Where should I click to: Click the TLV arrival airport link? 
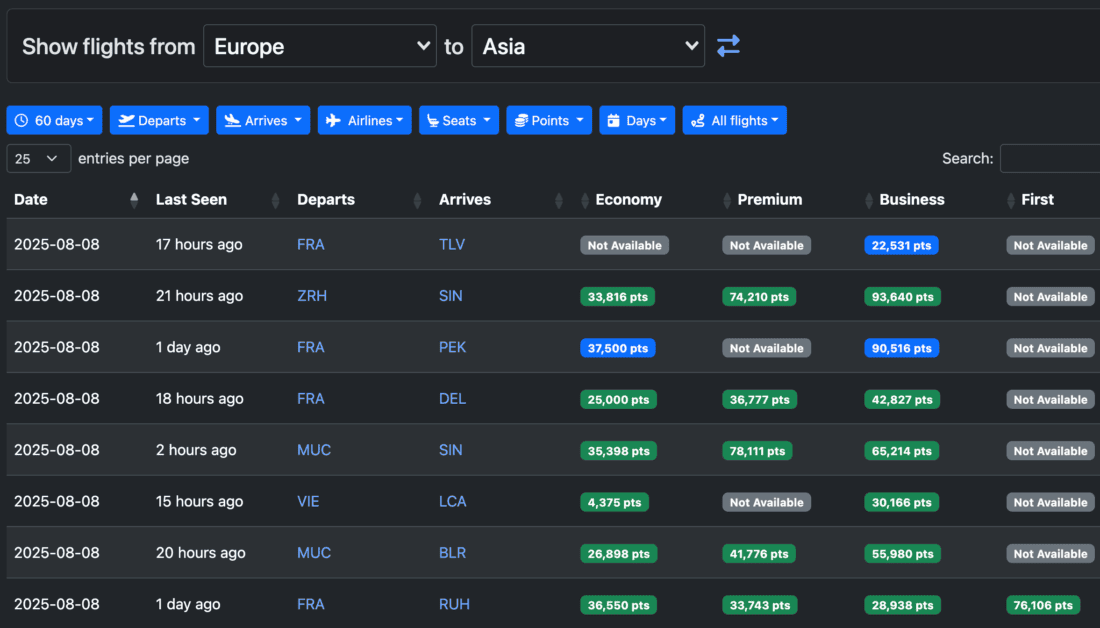pyautogui.click(x=452, y=244)
